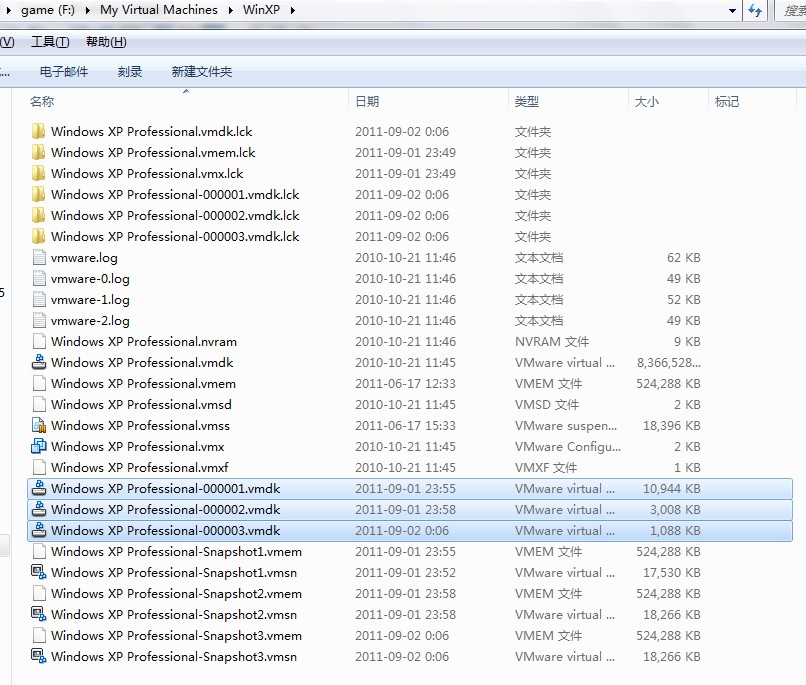Click the Windows XP Professional.nvram file icon

point(39,342)
